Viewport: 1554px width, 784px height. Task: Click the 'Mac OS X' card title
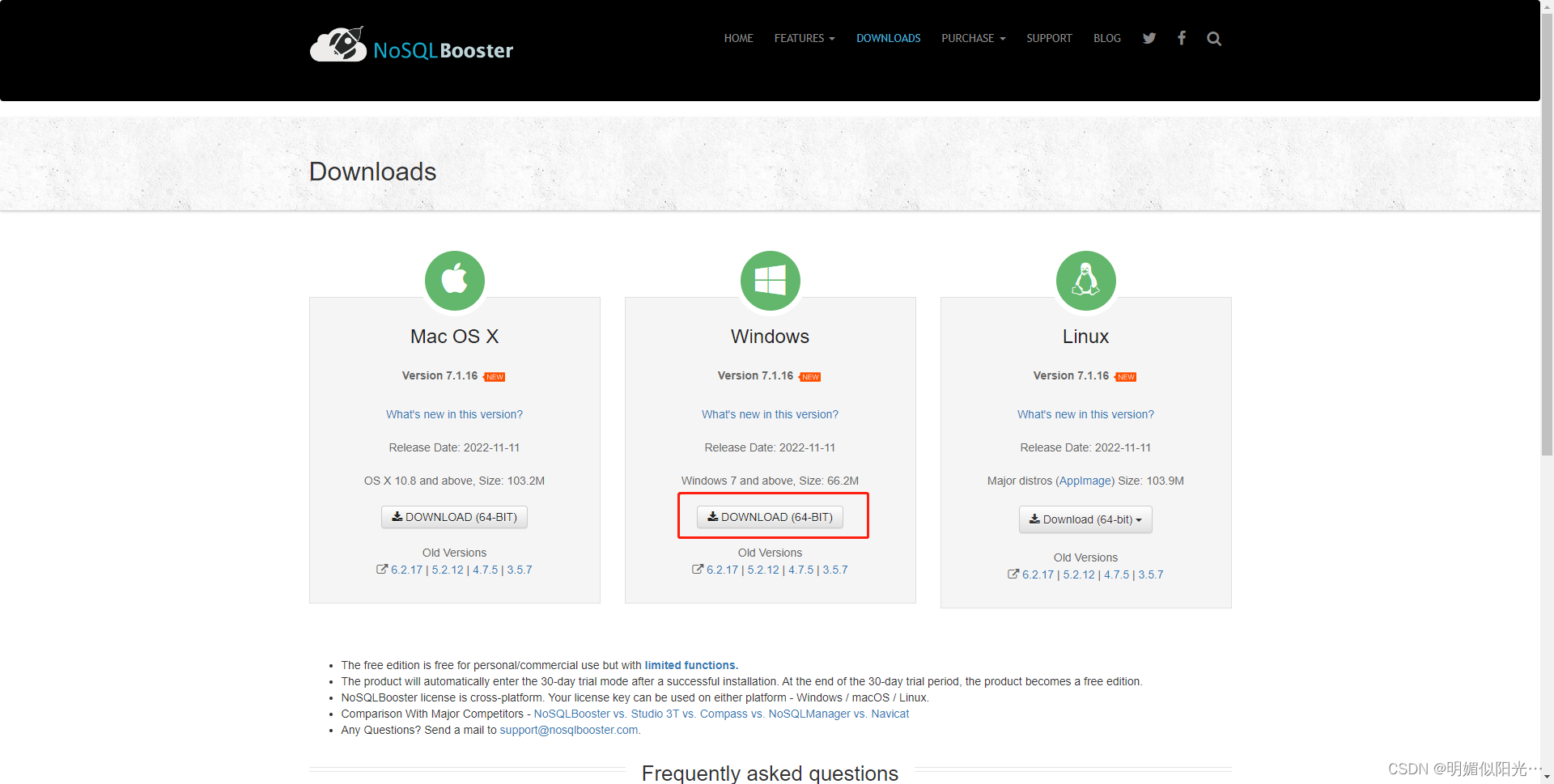click(455, 337)
